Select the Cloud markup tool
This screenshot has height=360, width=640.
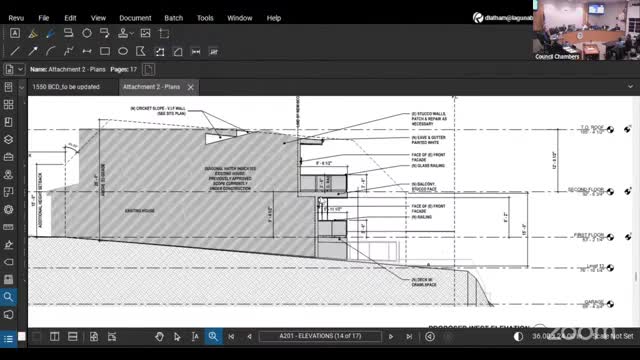tap(87, 33)
